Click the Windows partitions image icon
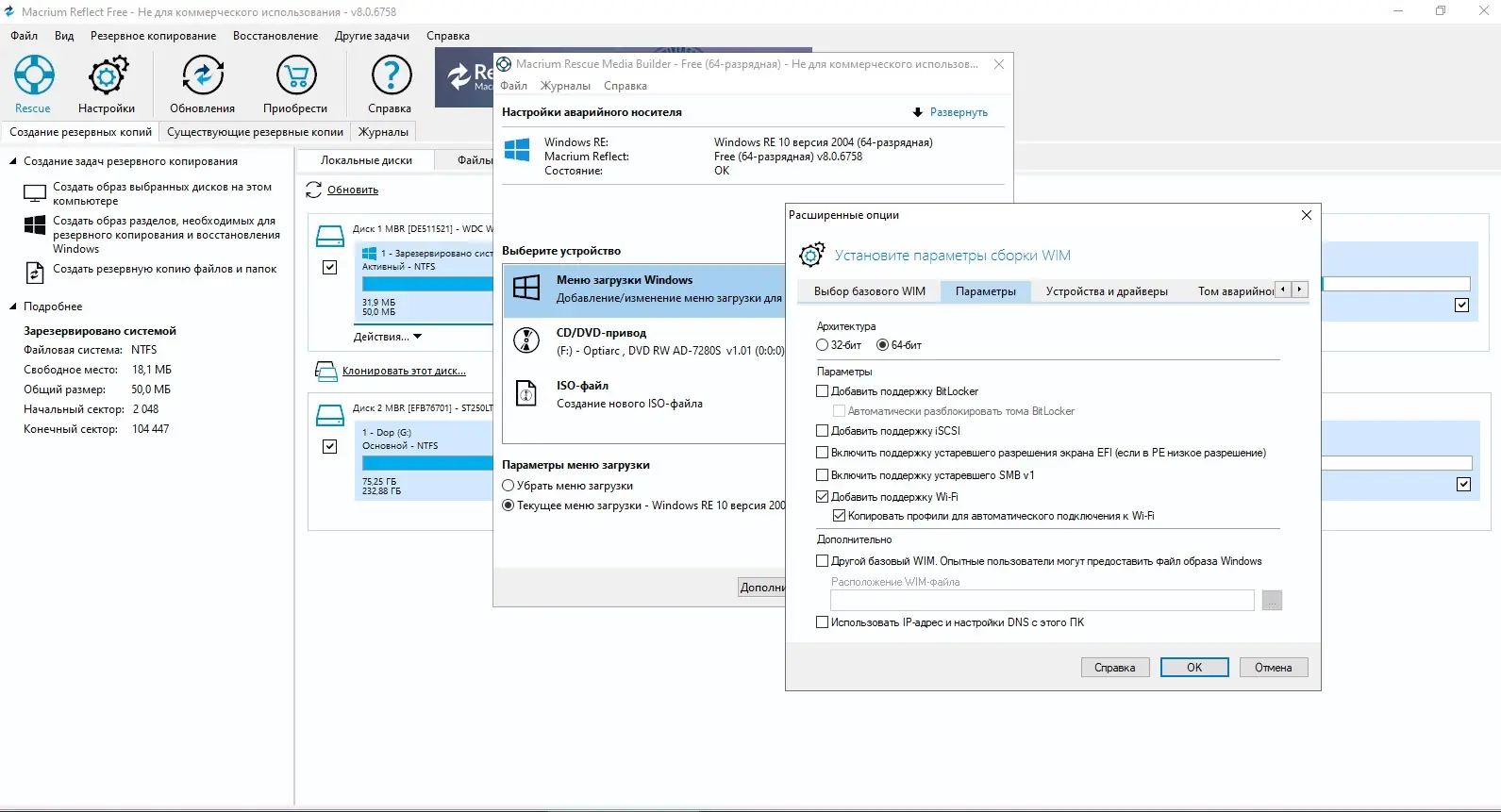1501x812 pixels. tap(35, 225)
